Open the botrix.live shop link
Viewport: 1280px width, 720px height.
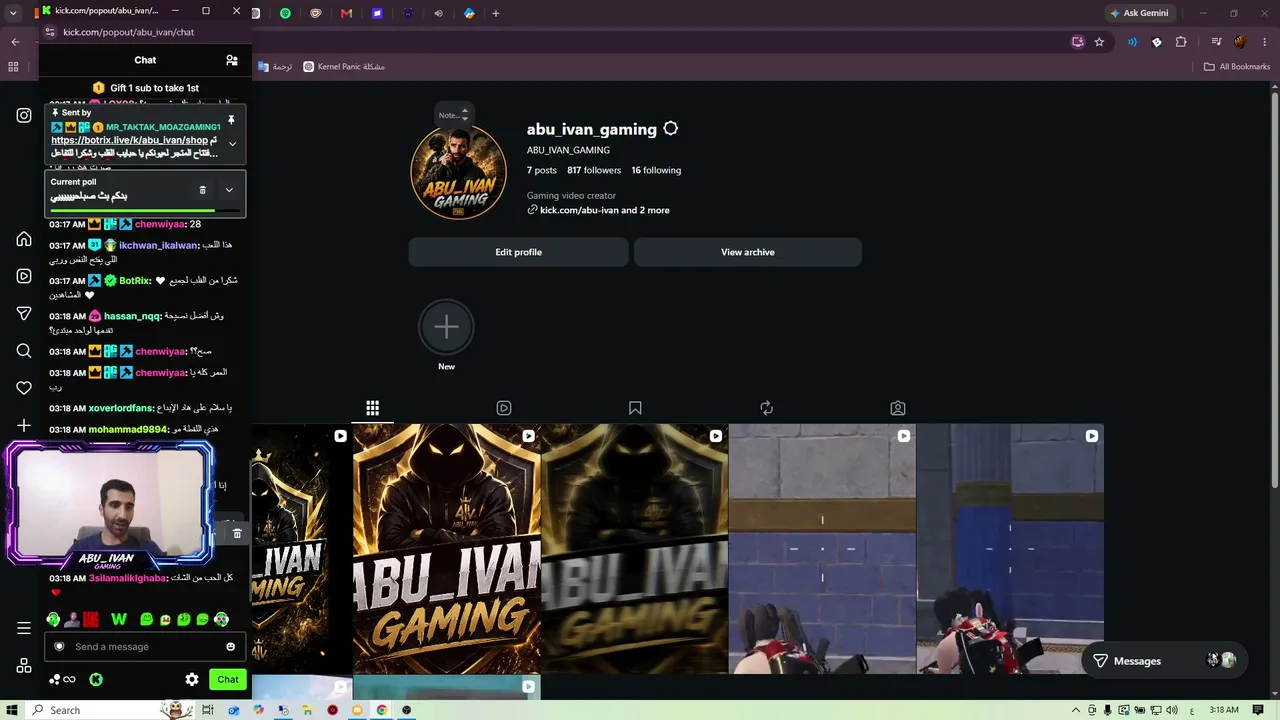pos(130,140)
